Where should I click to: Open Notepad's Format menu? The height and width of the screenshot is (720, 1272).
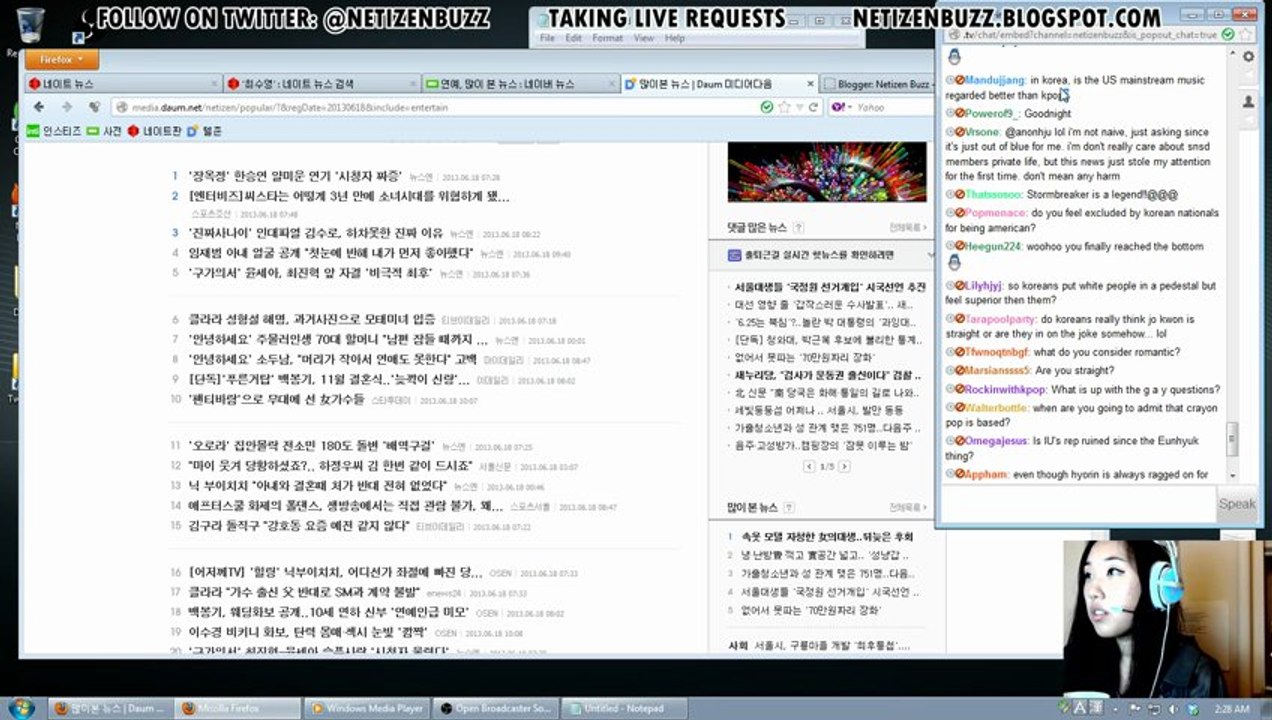tap(607, 38)
